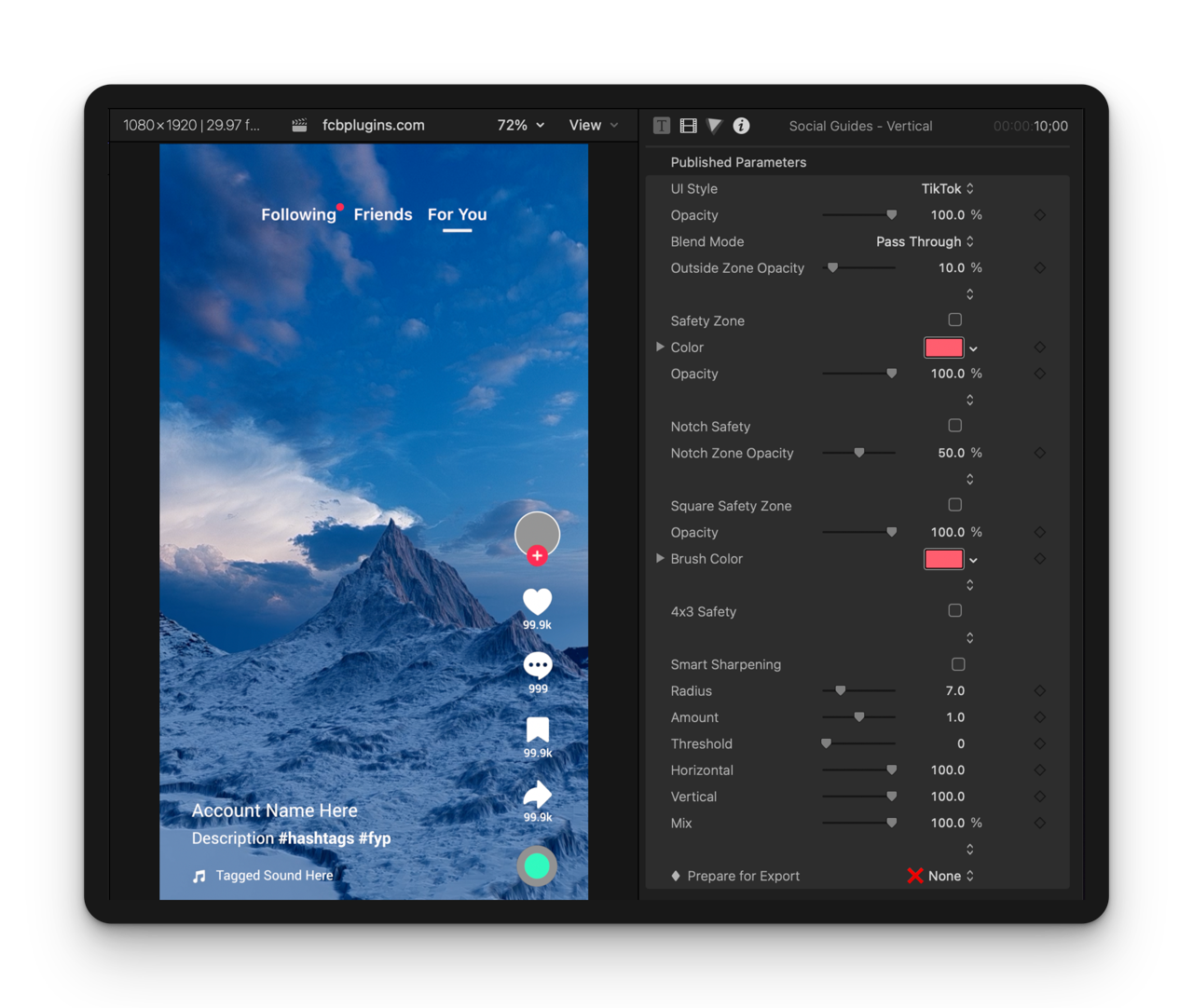The image size is (1193, 1008).
Task: Open the 72% zoom level dropdown
Action: (521, 125)
